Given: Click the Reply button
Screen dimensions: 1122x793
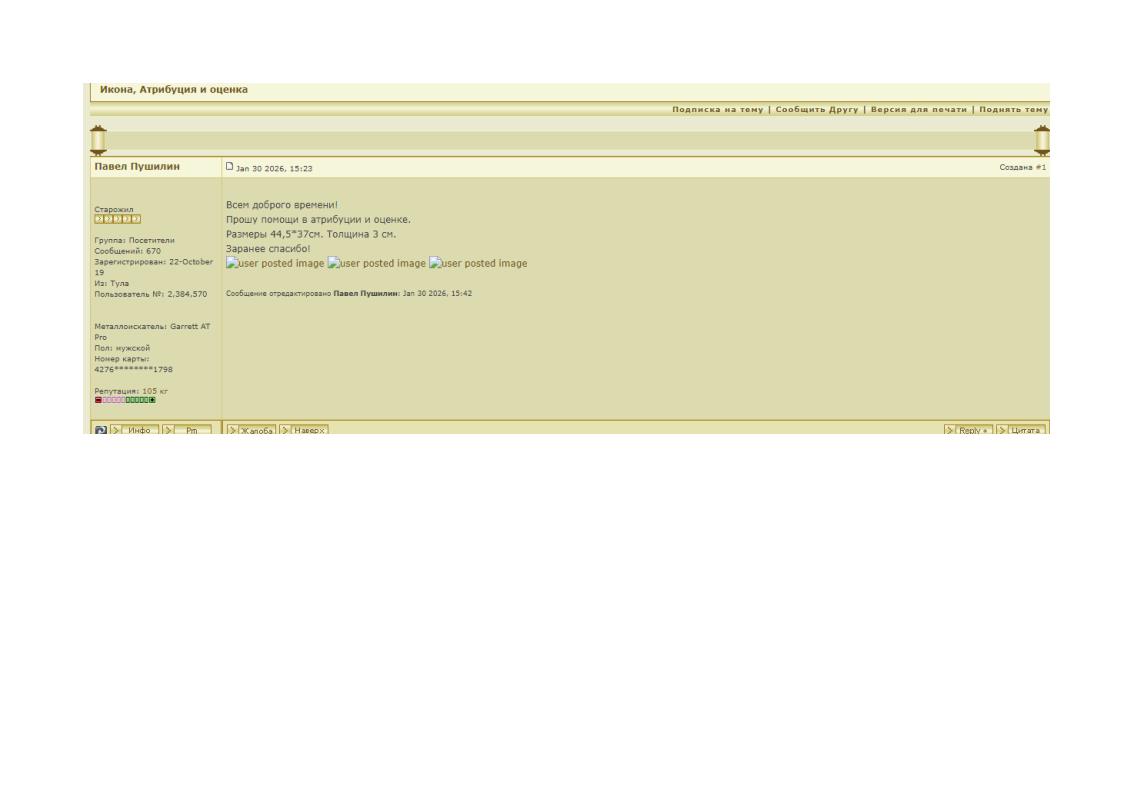Looking at the screenshot, I should tap(966, 430).
